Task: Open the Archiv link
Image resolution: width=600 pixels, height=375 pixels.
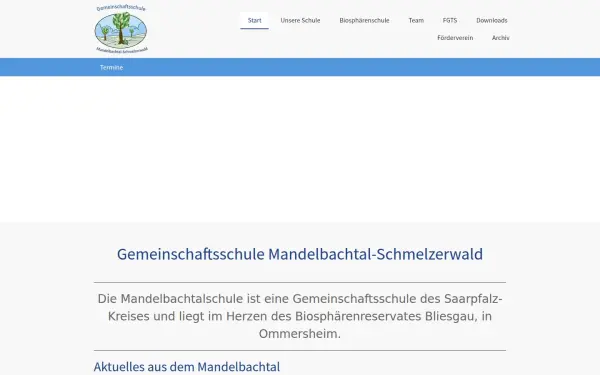Action: 501,38
